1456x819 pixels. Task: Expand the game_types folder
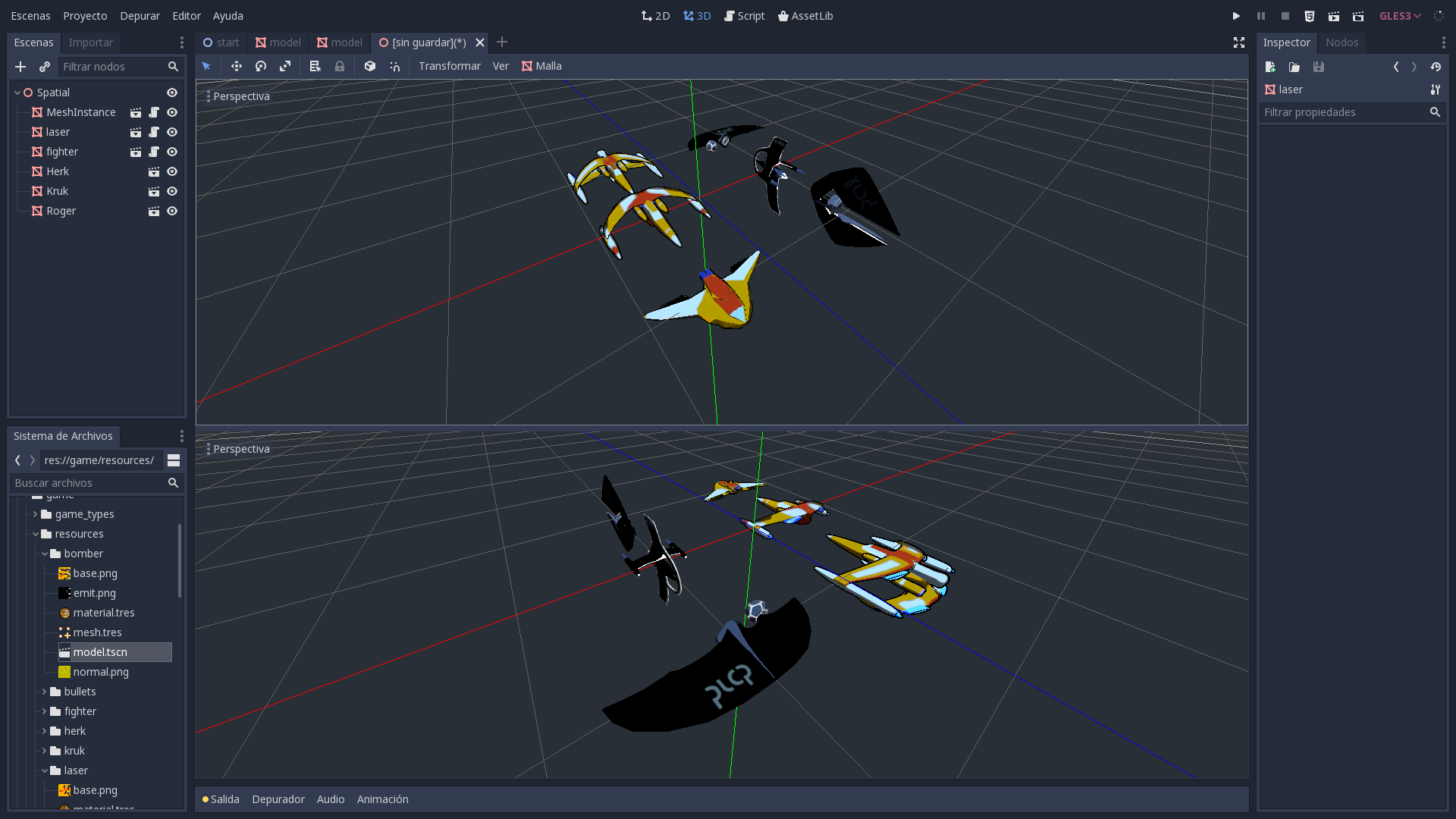click(35, 514)
